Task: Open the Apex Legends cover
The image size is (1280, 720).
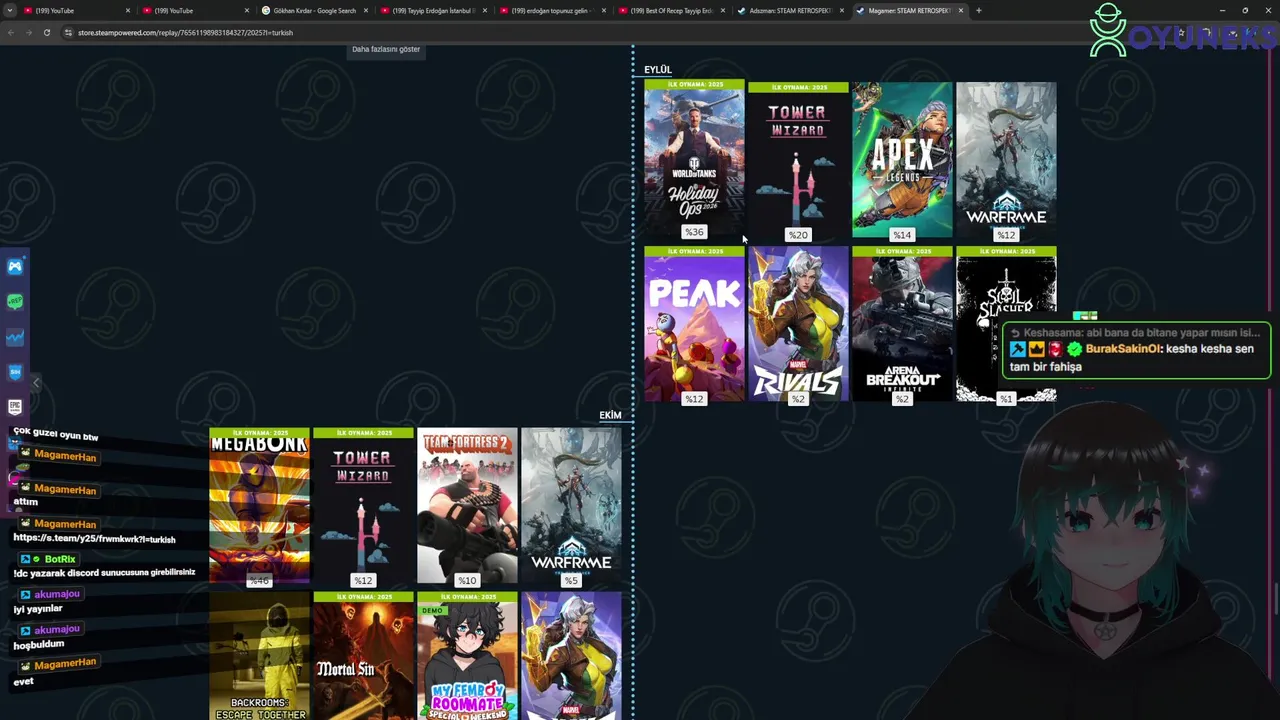Action: pyautogui.click(x=902, y=161)
